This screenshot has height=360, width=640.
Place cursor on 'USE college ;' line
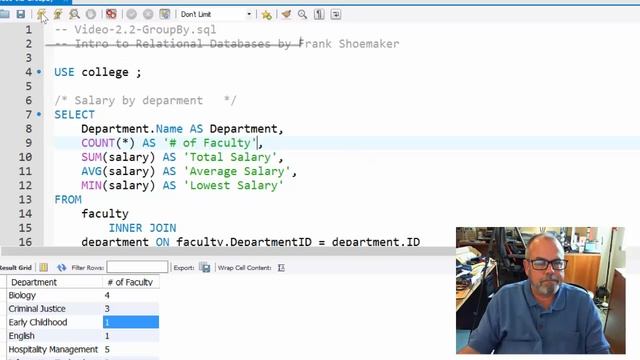tap(98, 72)
